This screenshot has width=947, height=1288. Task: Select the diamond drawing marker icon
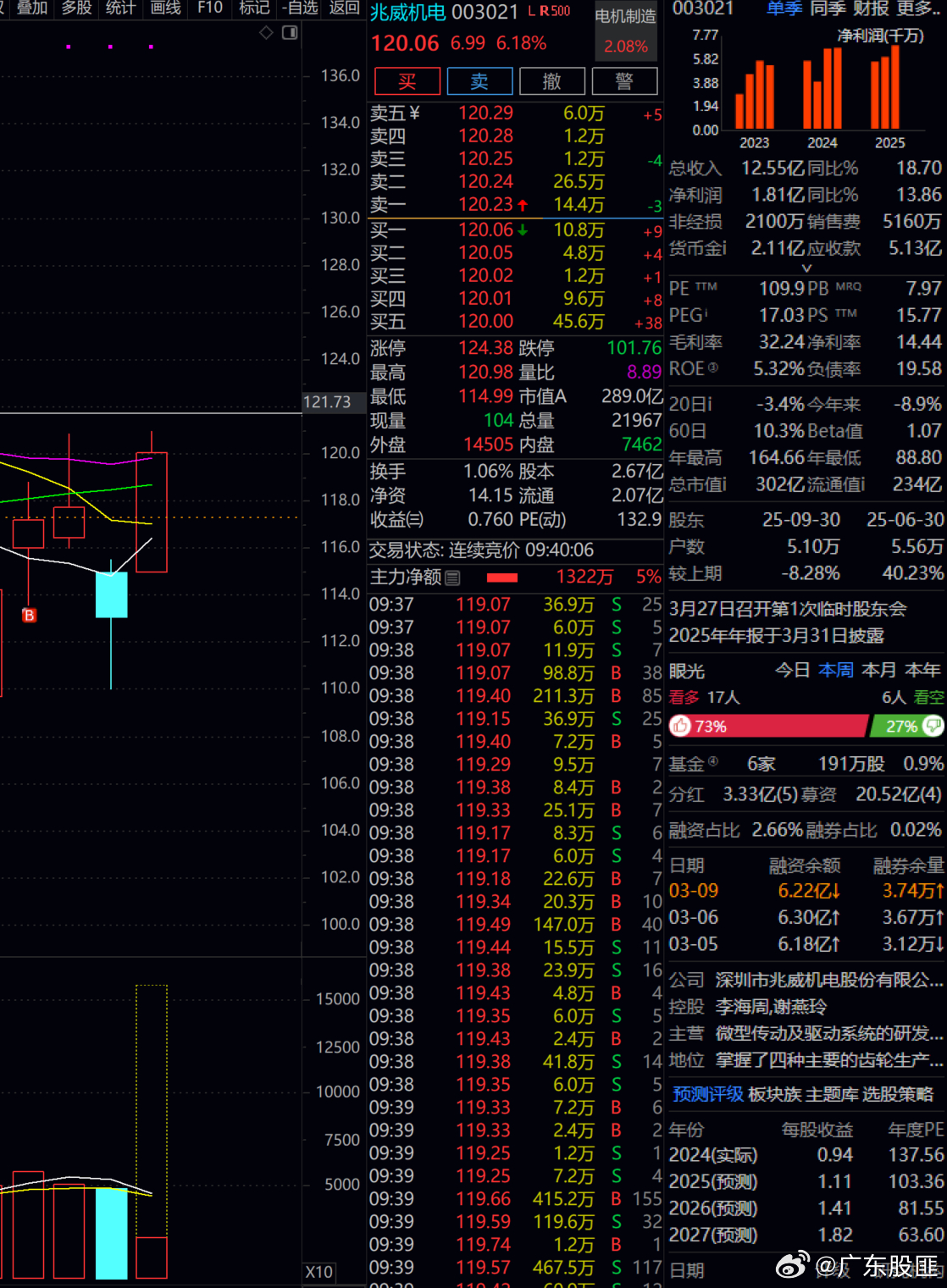point(265,33)
